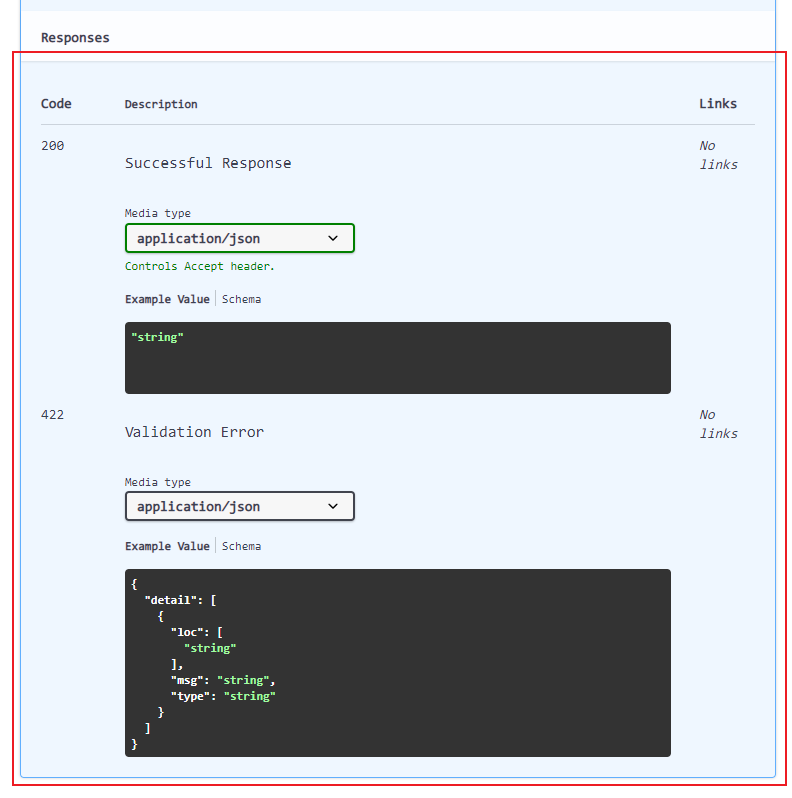Click the chevron arrow in 200 media type select
Viewport: 792px width, 798px height.
tap(334, 238)
